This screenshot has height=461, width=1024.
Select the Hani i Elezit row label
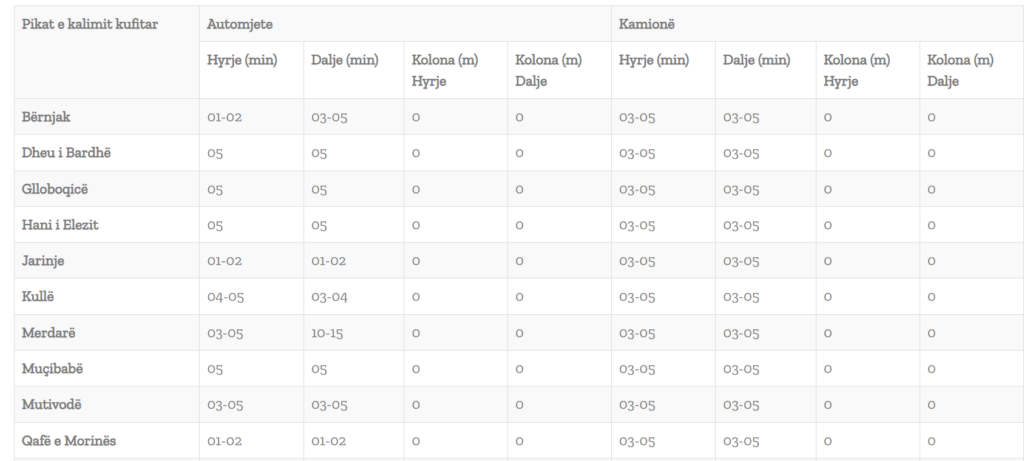coord(60,225)
